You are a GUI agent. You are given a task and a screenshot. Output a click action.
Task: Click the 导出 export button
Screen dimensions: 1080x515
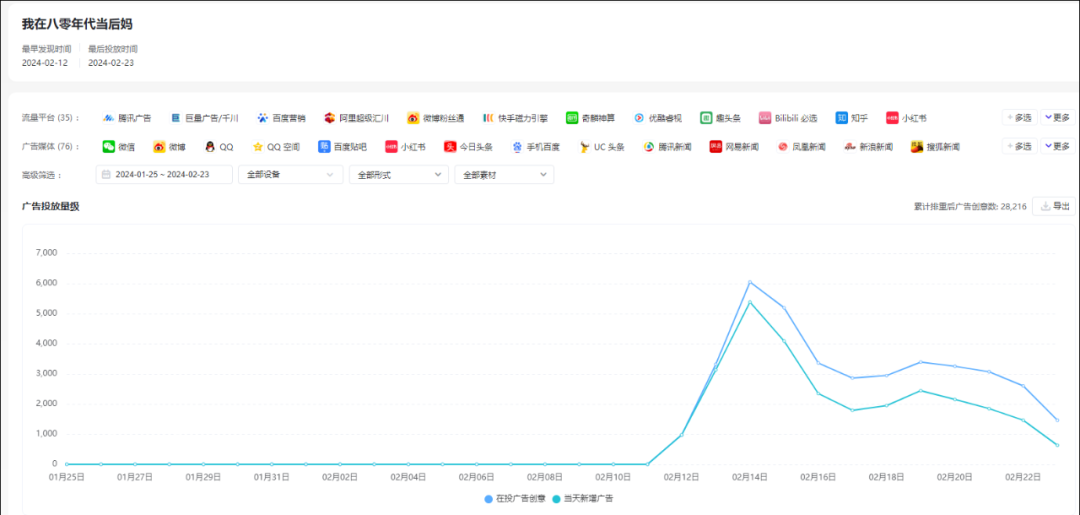1055,206
